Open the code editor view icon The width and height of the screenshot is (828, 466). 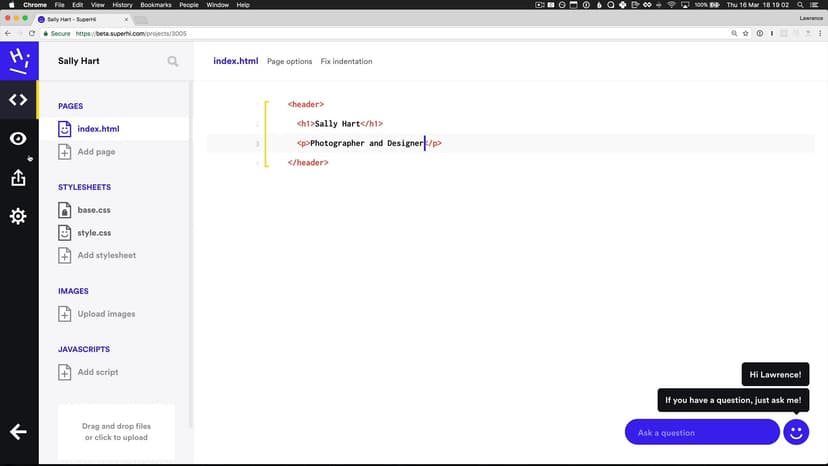[x=18, y=99]
